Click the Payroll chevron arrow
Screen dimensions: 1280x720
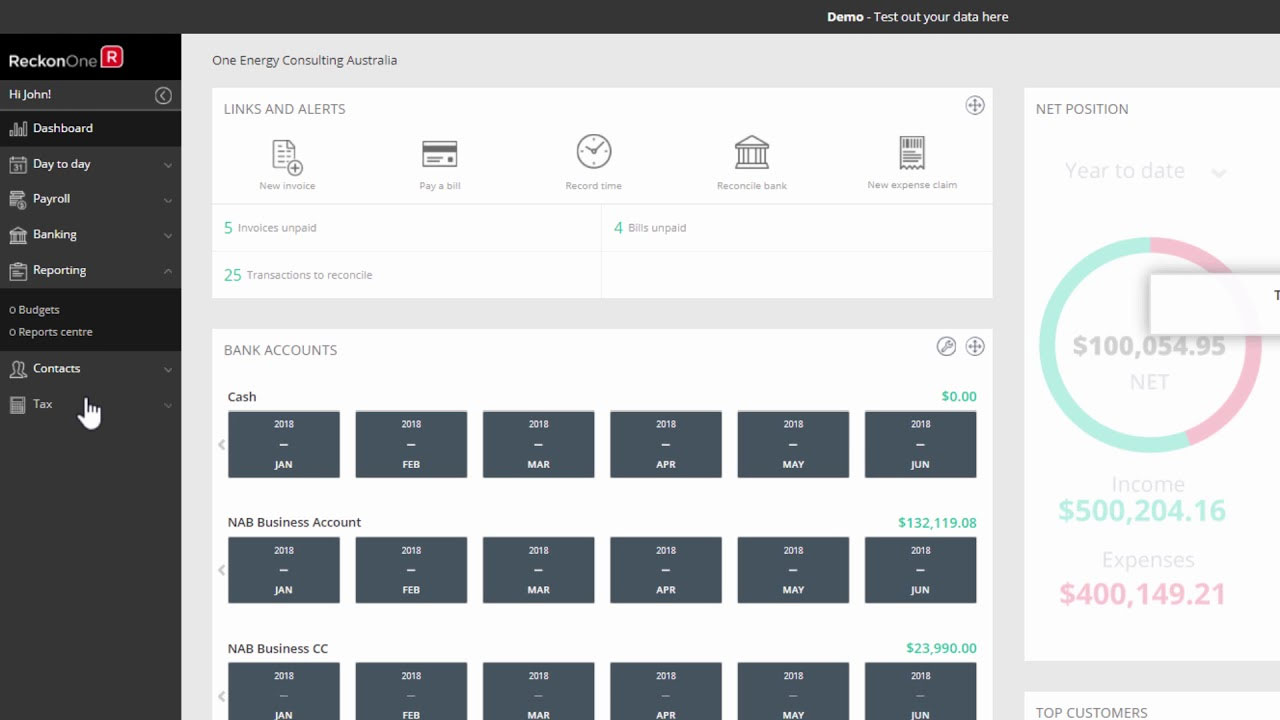pyautogui.click(x=168, y=200)
